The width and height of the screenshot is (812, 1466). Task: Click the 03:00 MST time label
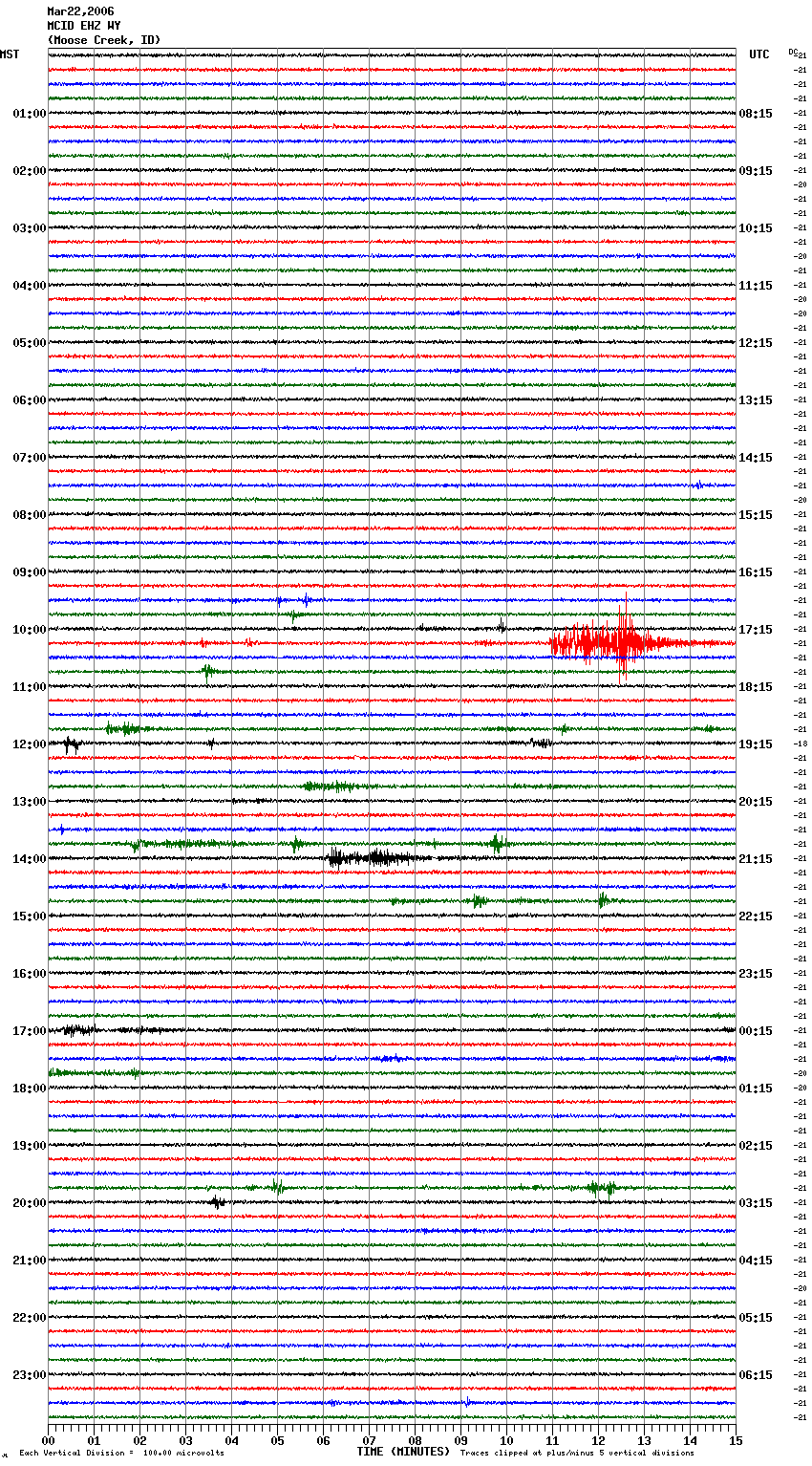tap(30, 228)
